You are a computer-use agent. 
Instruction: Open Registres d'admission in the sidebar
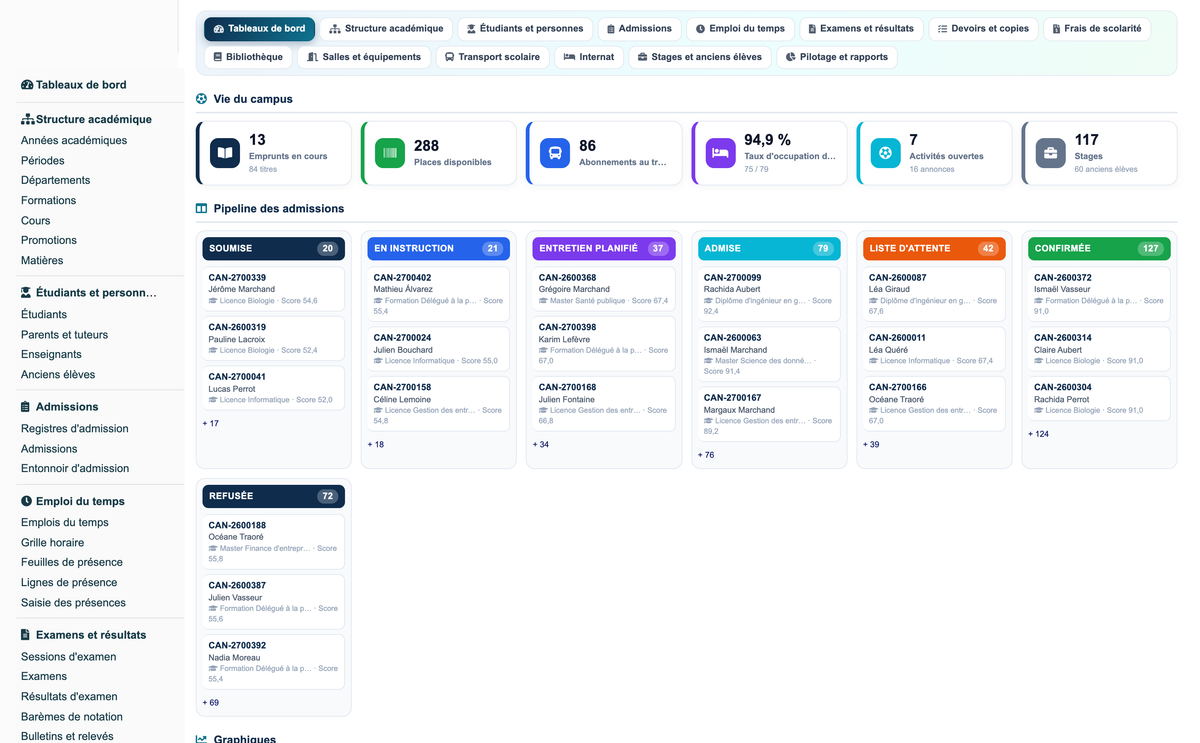click(x=75, y=429)
